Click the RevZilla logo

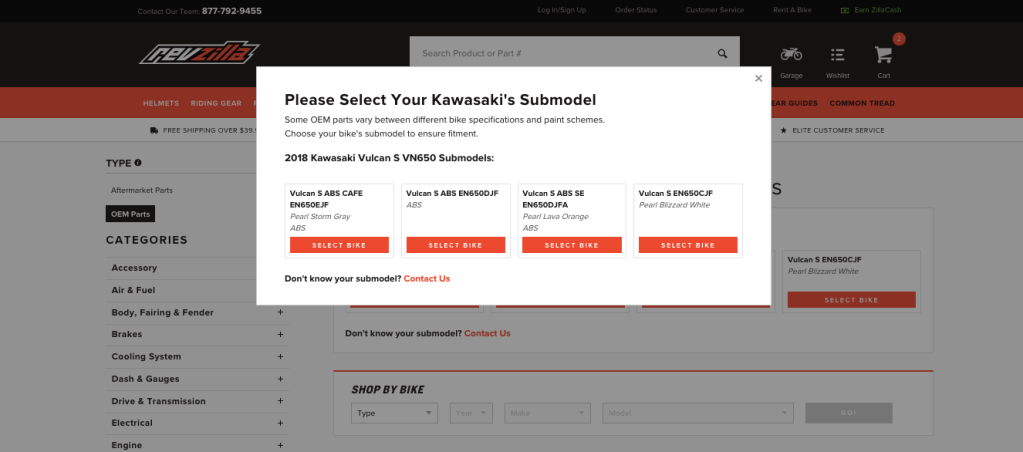(x=199, y=54)
